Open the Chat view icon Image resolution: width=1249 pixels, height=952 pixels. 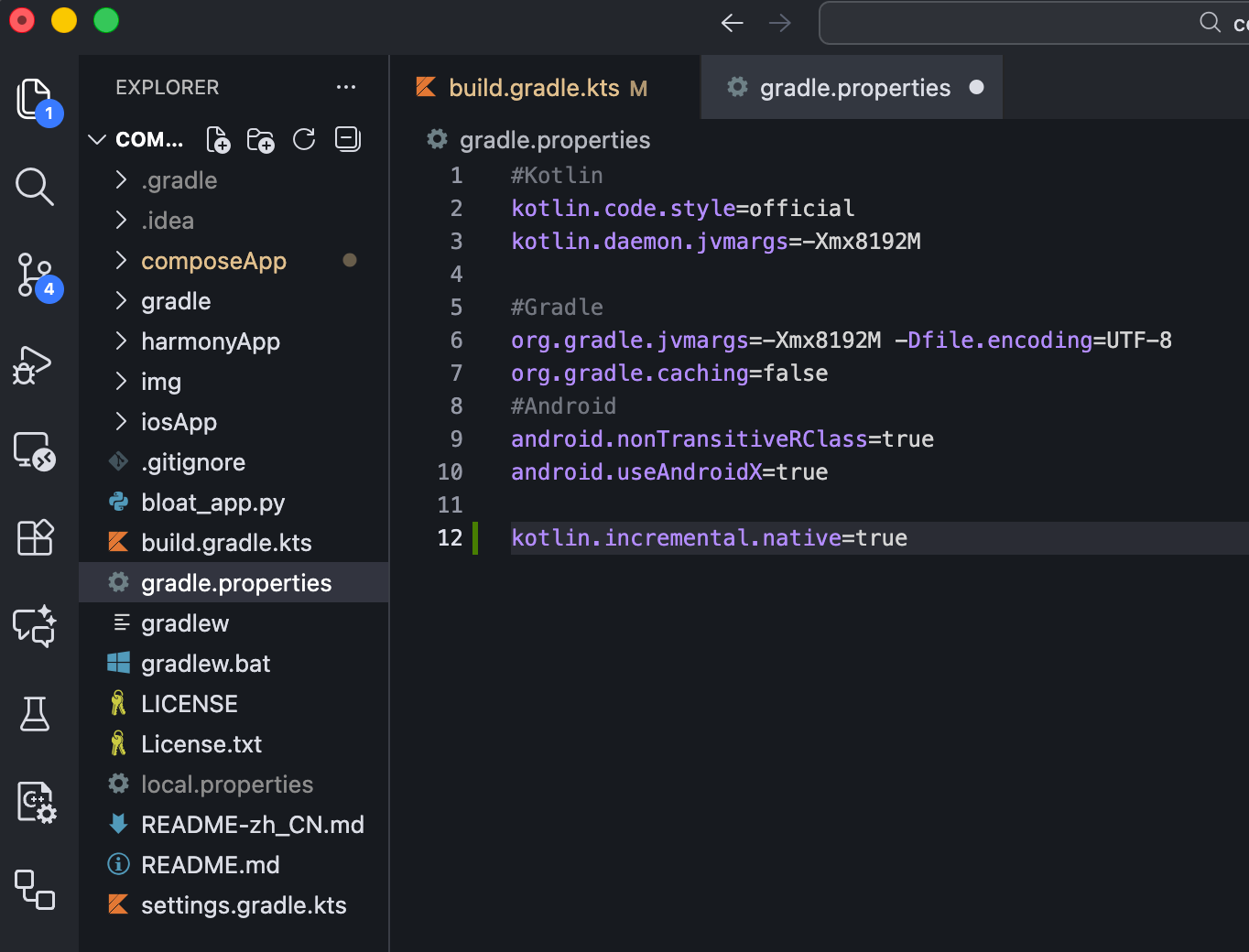[x=35, y=626]
